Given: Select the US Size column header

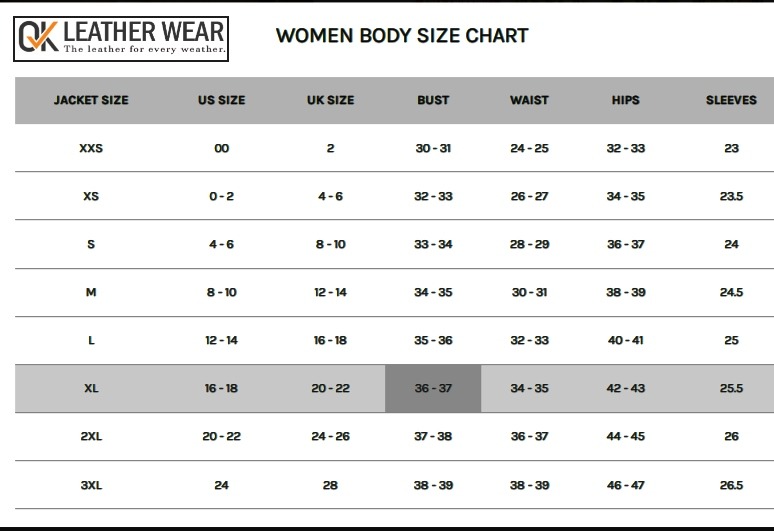Looking at the screenshot, I should click(x=221, y=100).
